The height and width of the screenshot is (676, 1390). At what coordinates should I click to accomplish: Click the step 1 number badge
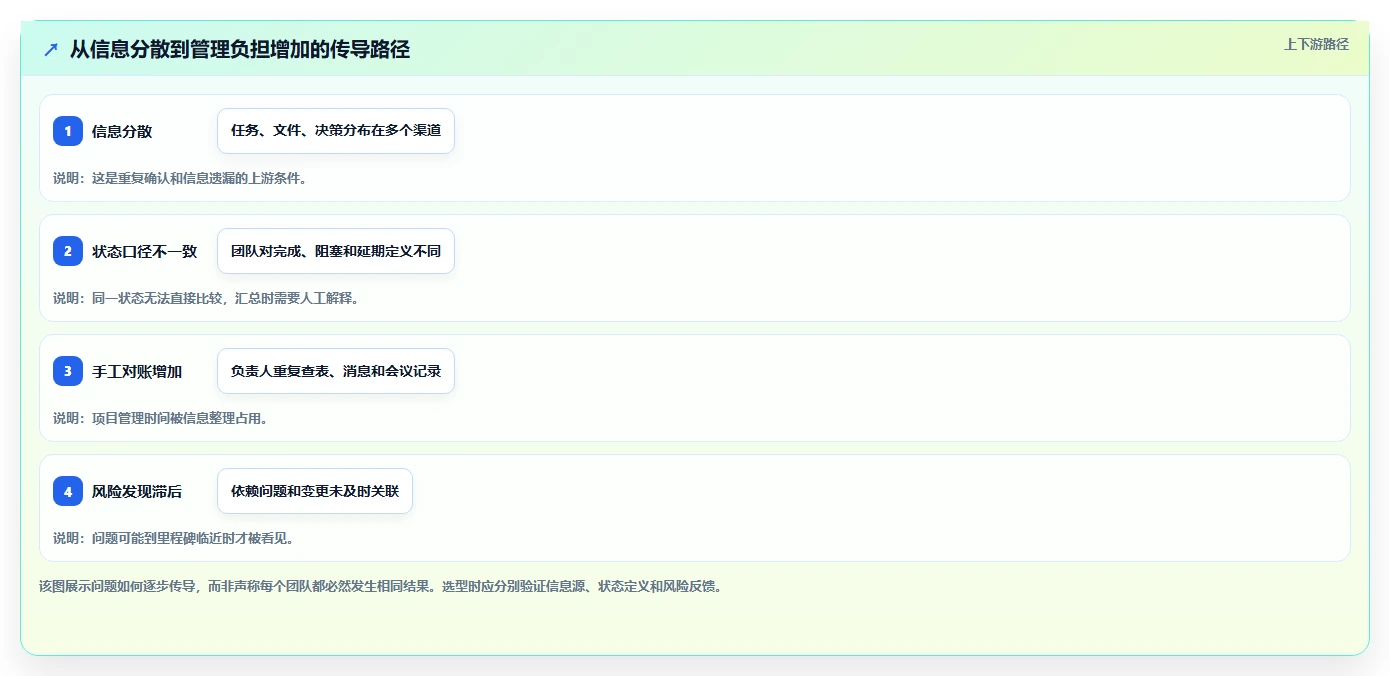tap(68, 131)
